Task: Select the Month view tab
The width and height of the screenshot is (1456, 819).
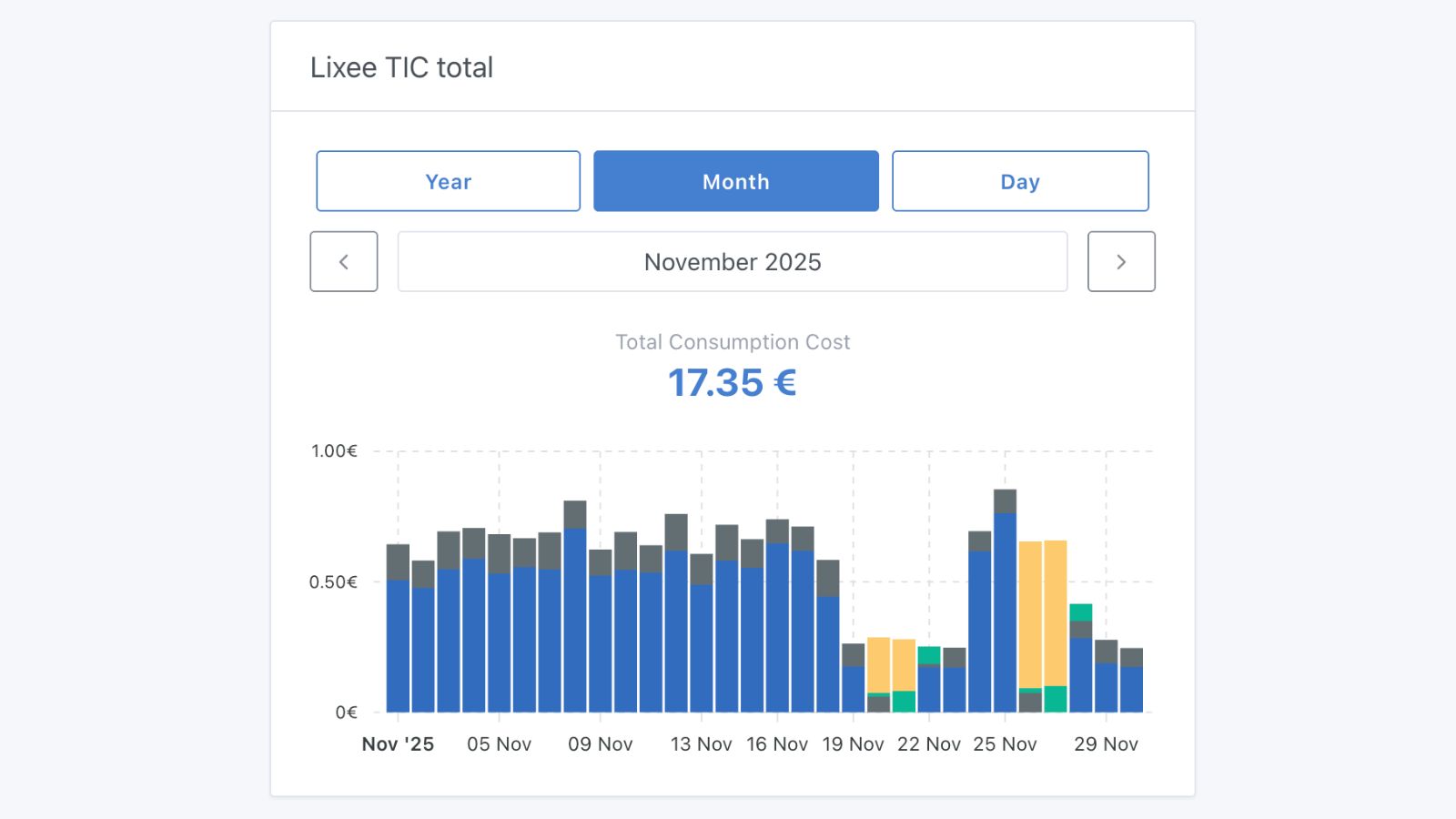Action: pos(735,181)
